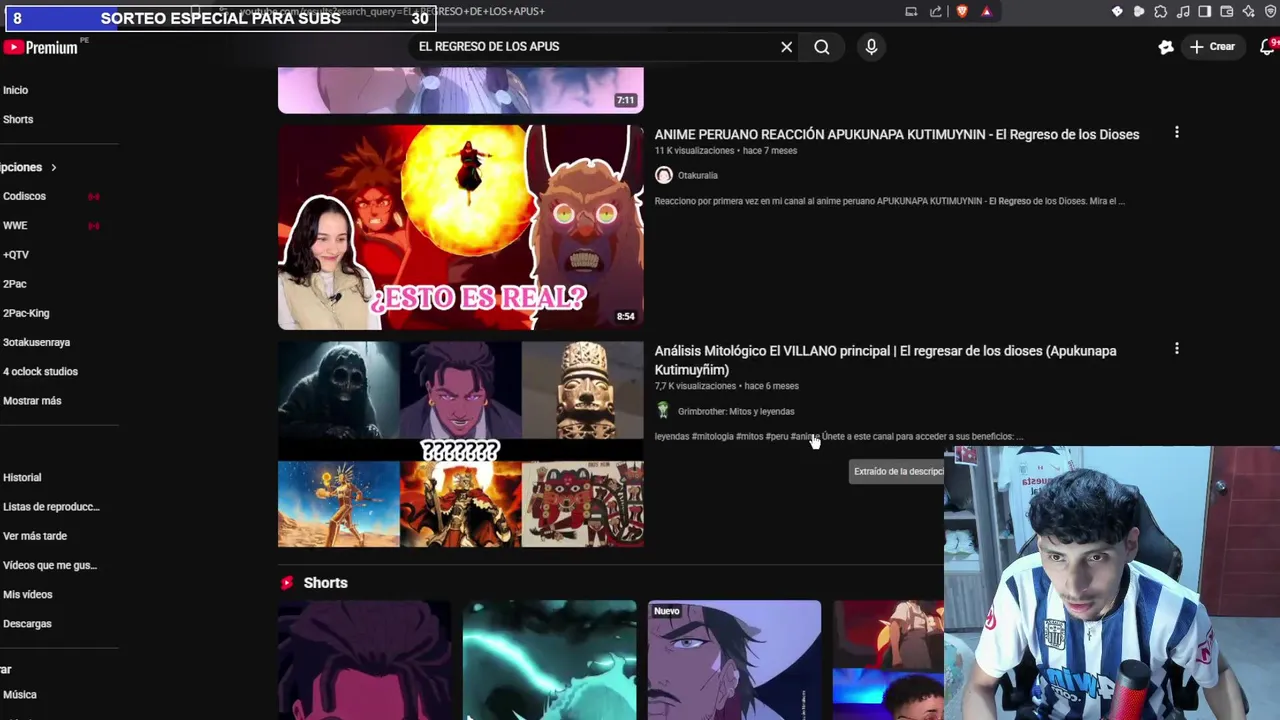Toggle the browser sidebar panel icon
The image size is (1280, 720).
[x=1205, y=12]
